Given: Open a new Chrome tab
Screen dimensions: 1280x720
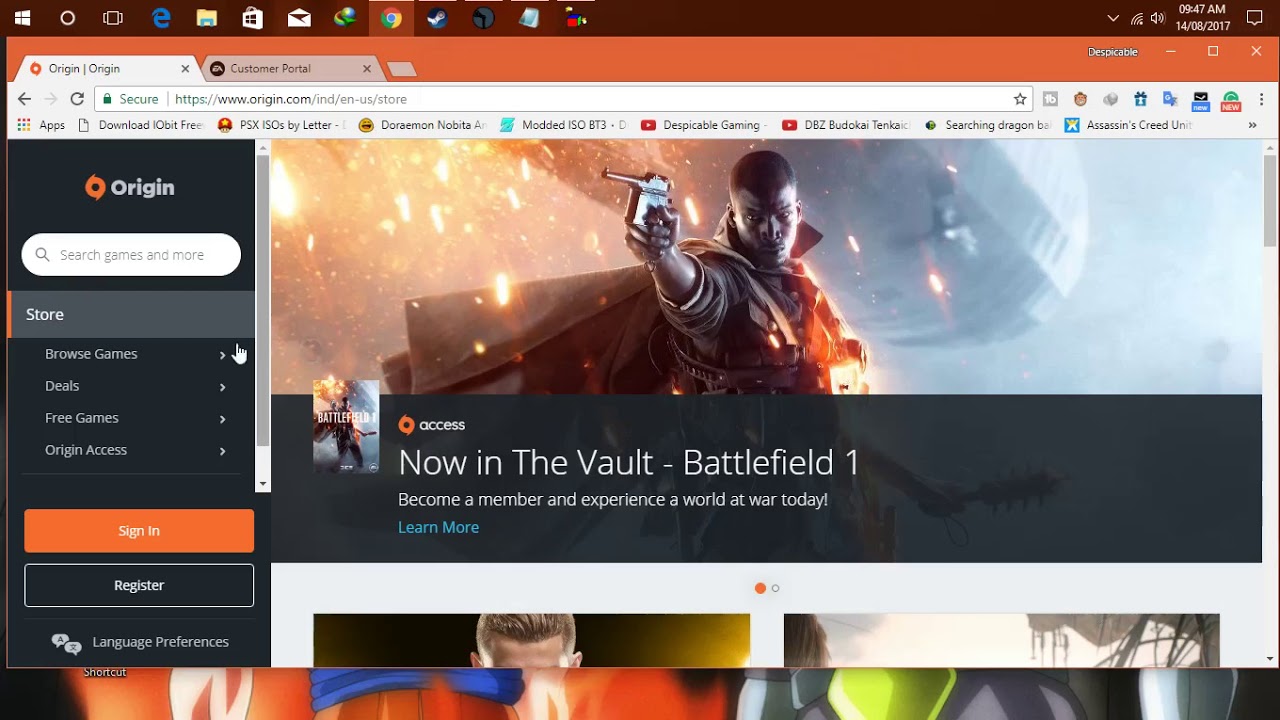Looking at the screenshot, I should (401, 69).
